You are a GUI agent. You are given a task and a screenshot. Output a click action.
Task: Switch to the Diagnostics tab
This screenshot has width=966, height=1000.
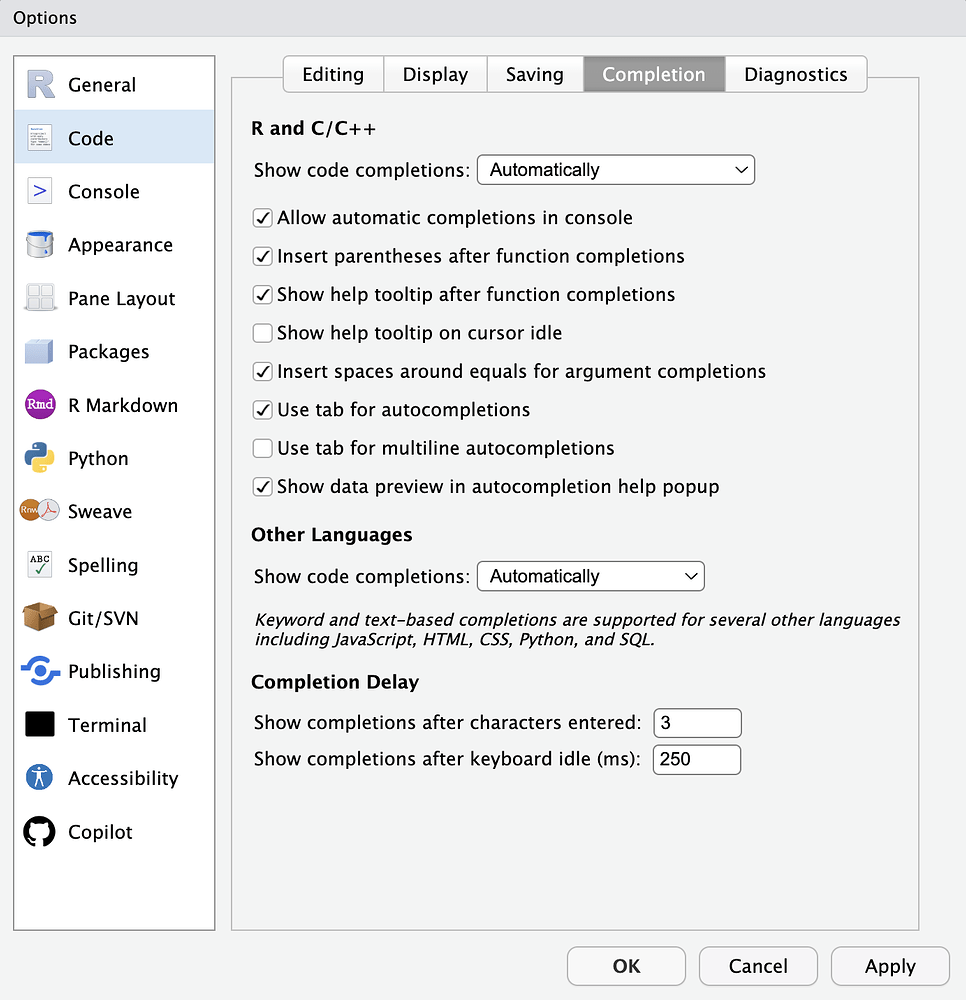point(796,75)
